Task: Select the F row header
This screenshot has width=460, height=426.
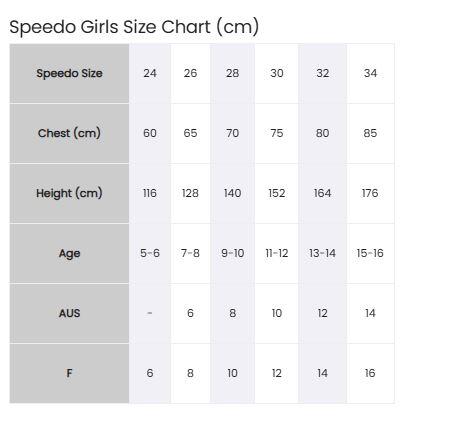Action: [x=69, y=373]
